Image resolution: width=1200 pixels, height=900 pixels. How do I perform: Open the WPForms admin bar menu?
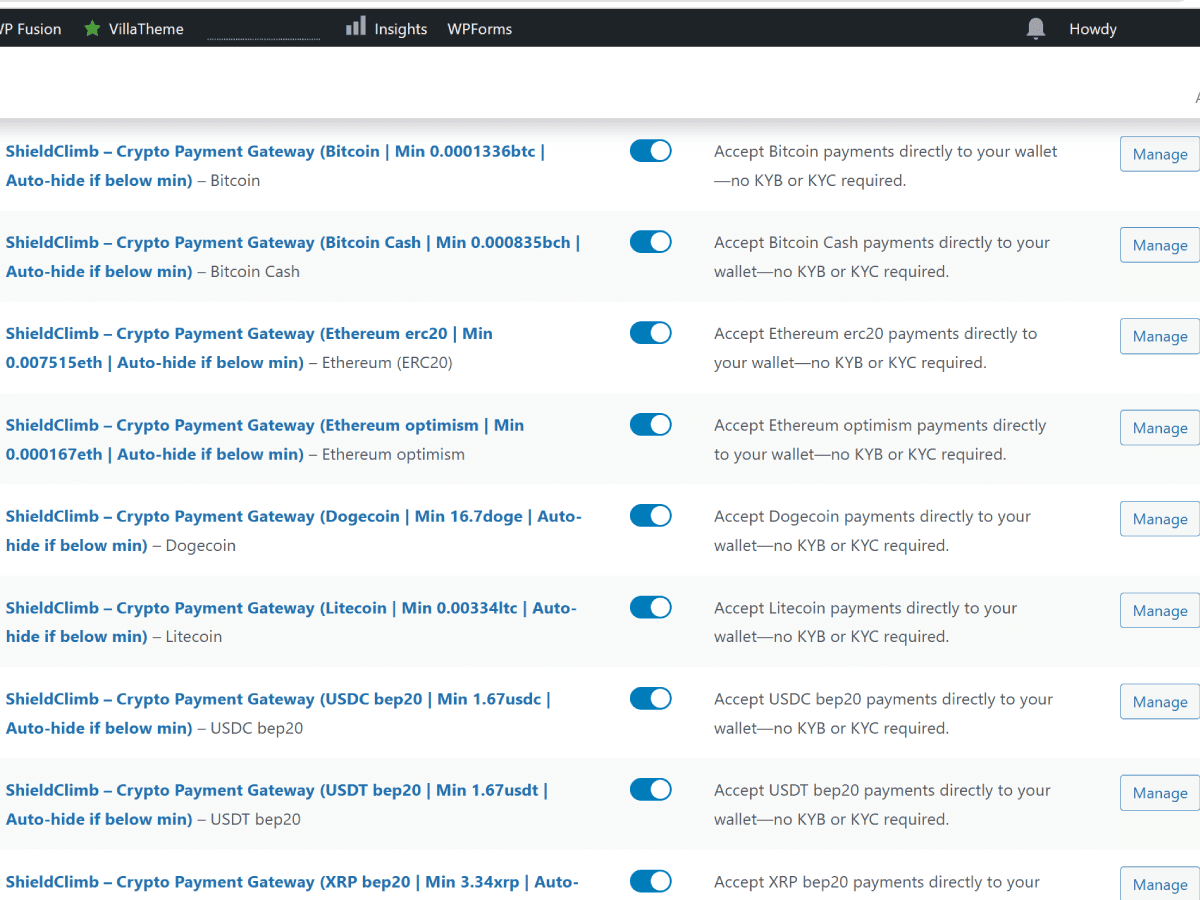479,29
